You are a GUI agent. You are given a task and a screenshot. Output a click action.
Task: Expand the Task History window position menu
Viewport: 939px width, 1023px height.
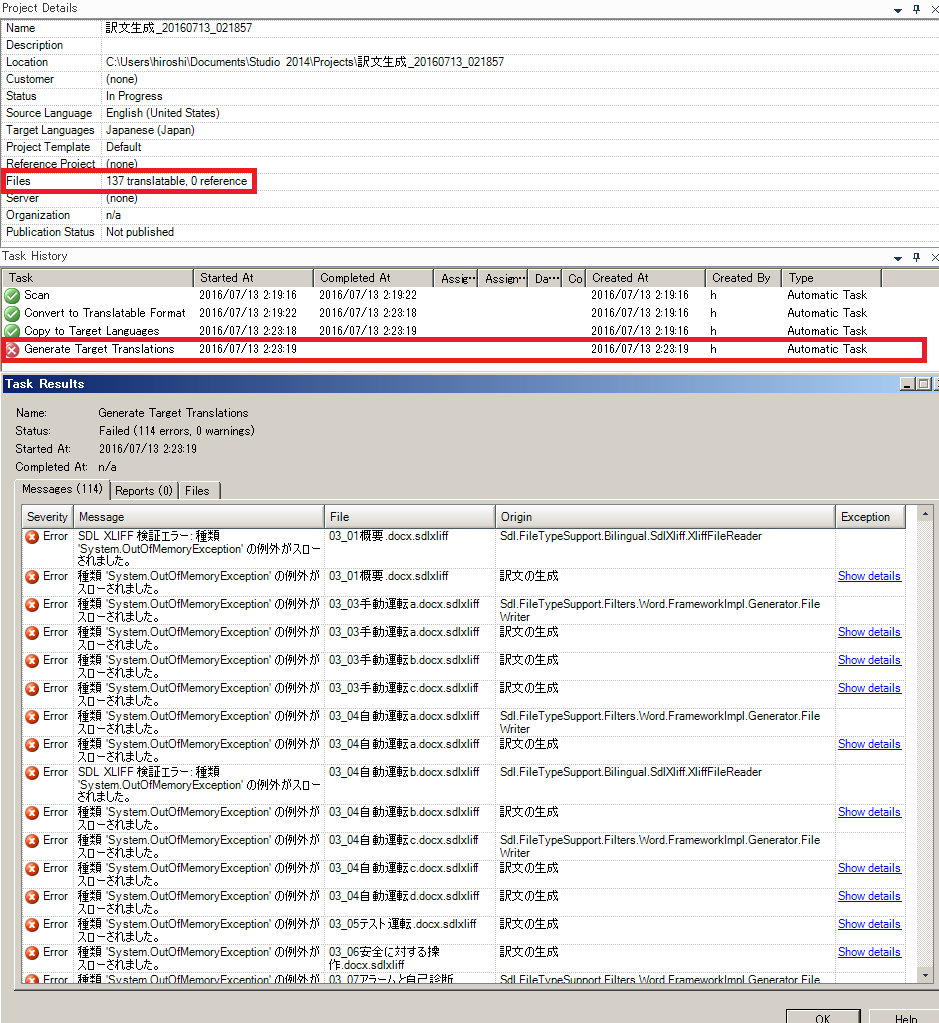click(x=896, y=257)
